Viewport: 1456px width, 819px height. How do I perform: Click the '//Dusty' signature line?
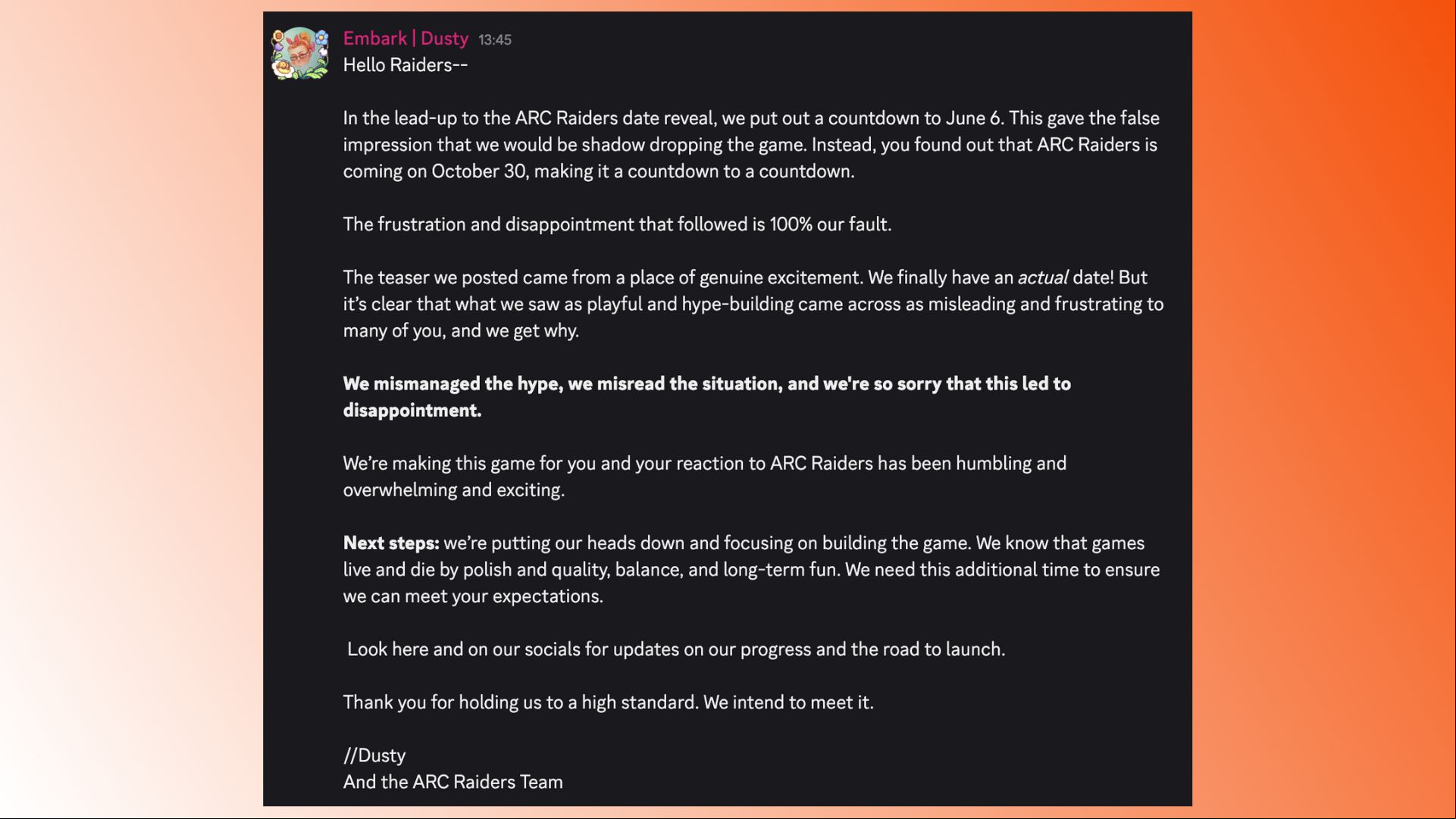point(374,756)
